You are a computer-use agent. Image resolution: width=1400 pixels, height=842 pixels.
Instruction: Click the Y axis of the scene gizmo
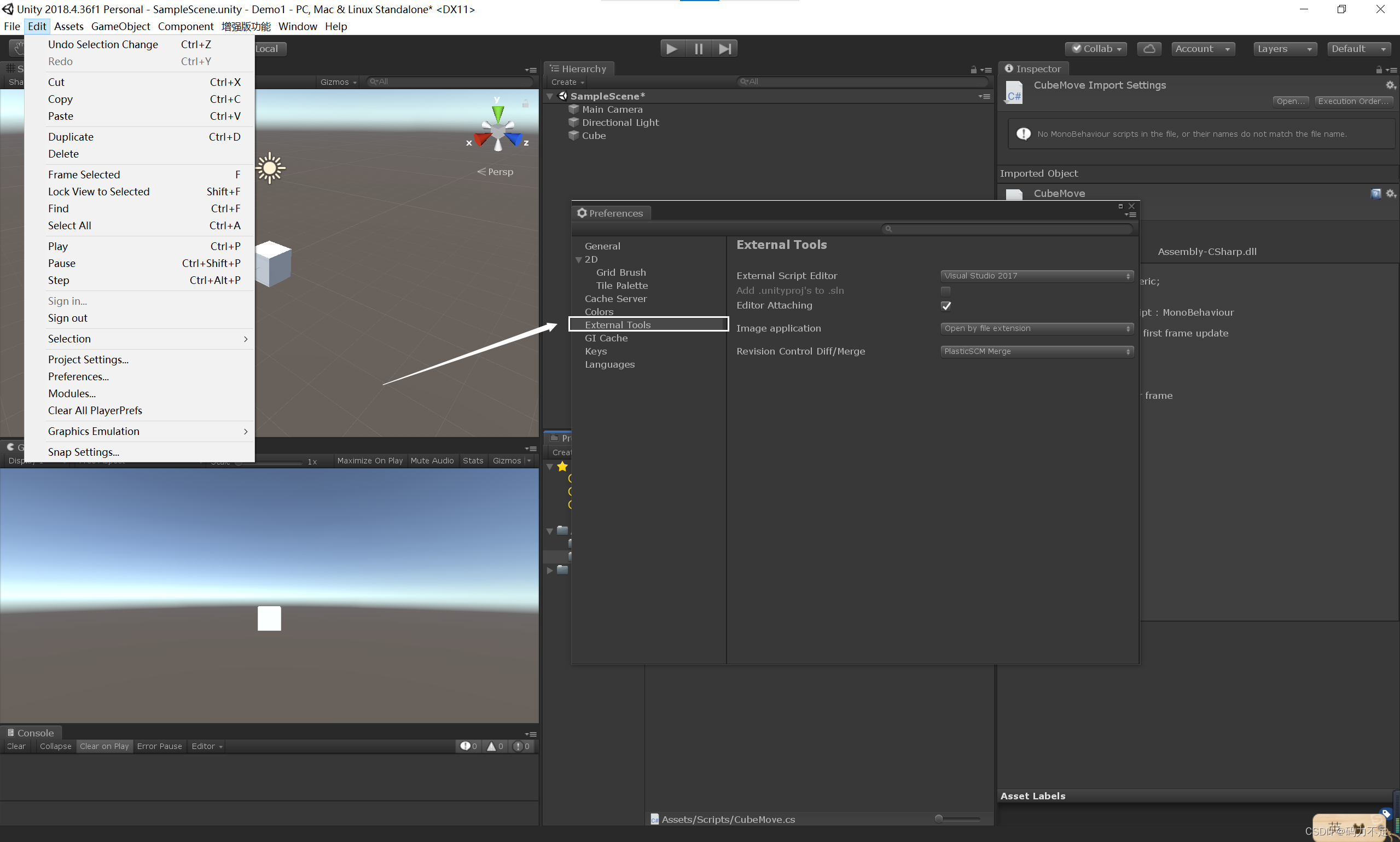pos(497,112)
